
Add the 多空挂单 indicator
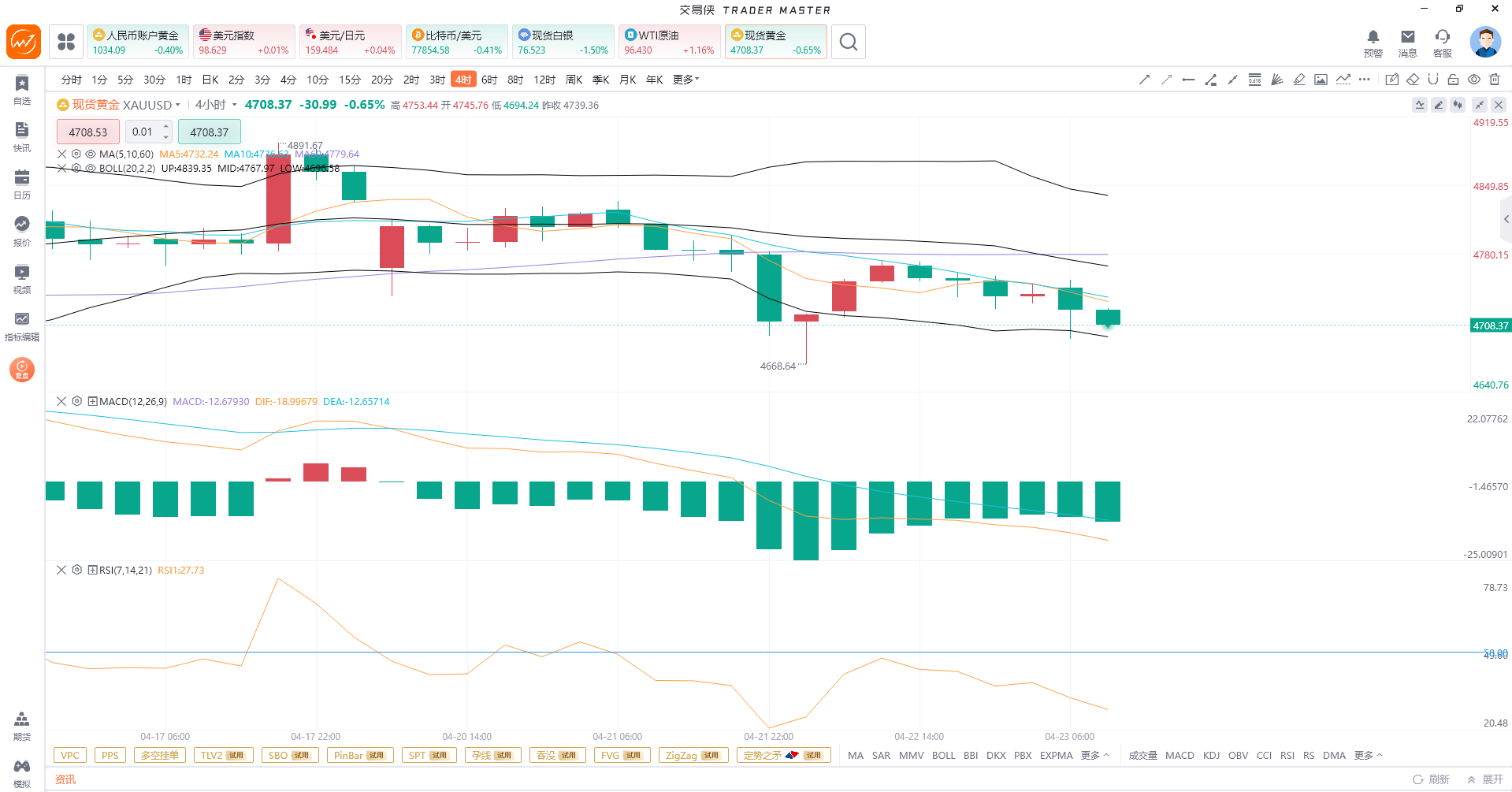[160, 755]
